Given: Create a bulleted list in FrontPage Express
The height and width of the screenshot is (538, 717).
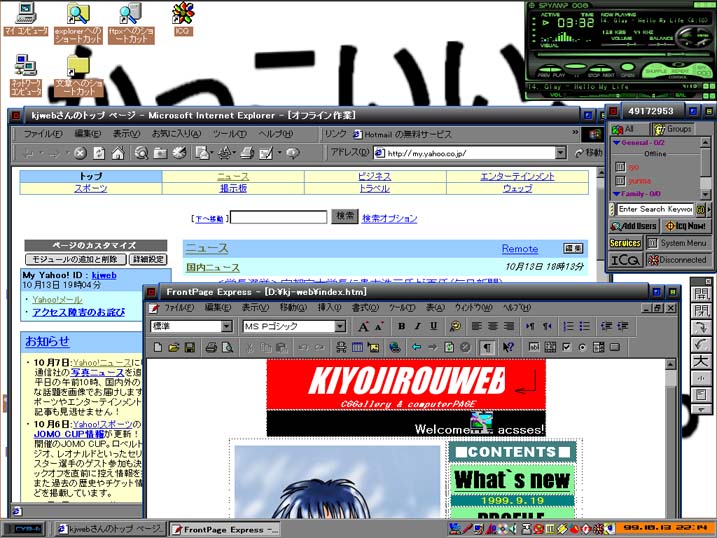Looking at the screenshot, I should [584, 326].
